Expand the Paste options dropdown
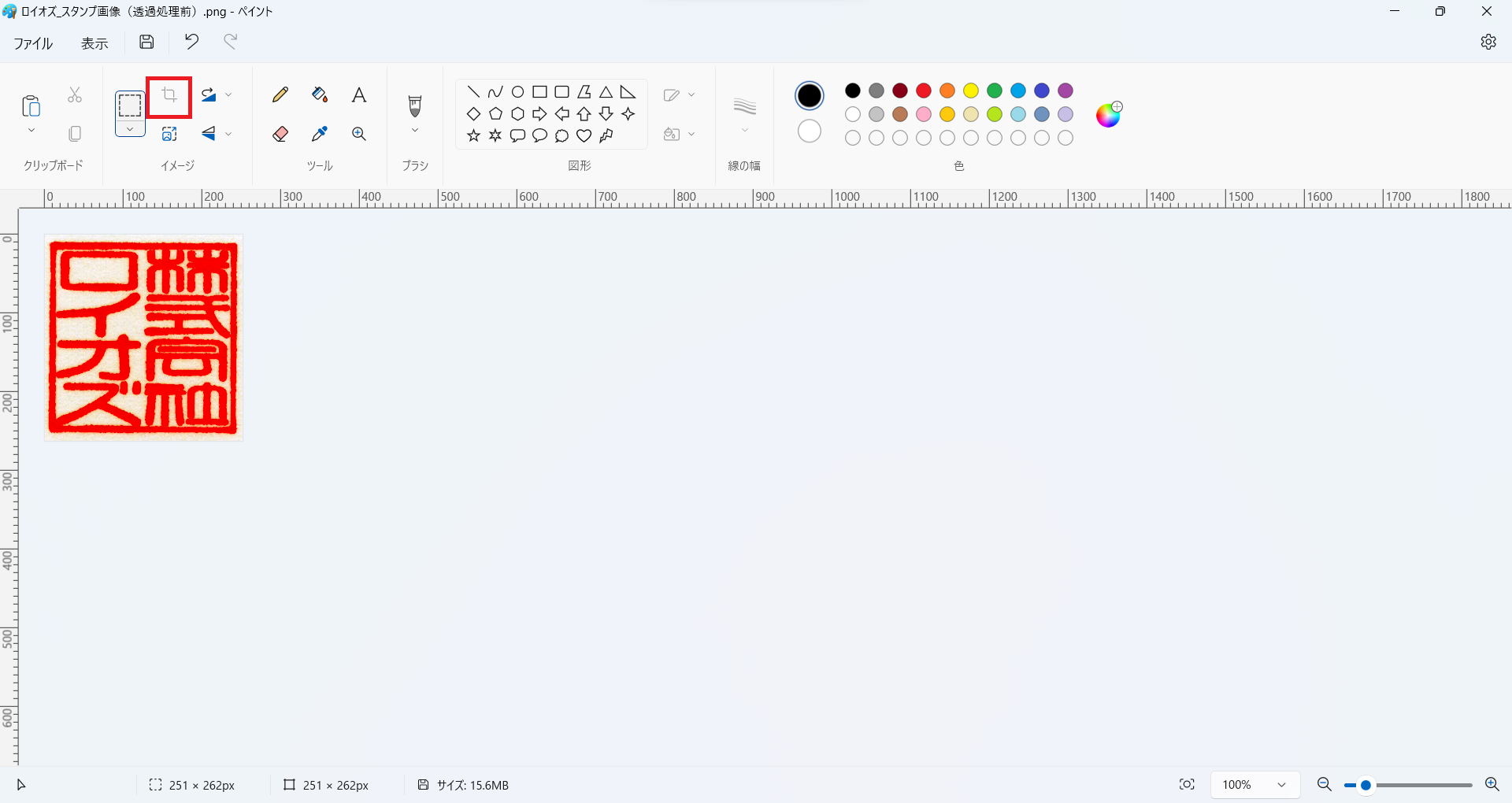This screenshot has width=1512, height=803. (x=31, y=130)
